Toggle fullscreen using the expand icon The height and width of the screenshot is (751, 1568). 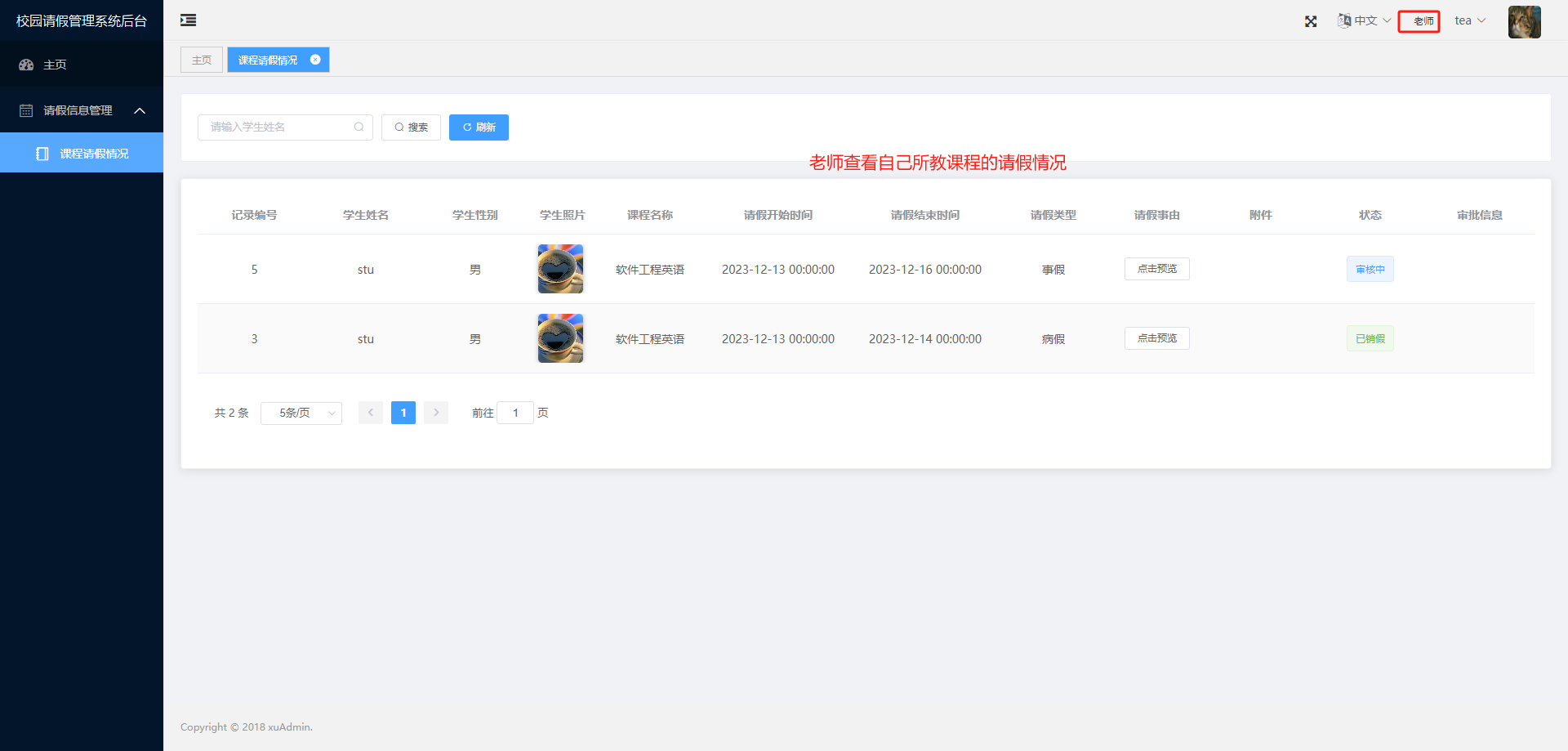coord(1311,21)
